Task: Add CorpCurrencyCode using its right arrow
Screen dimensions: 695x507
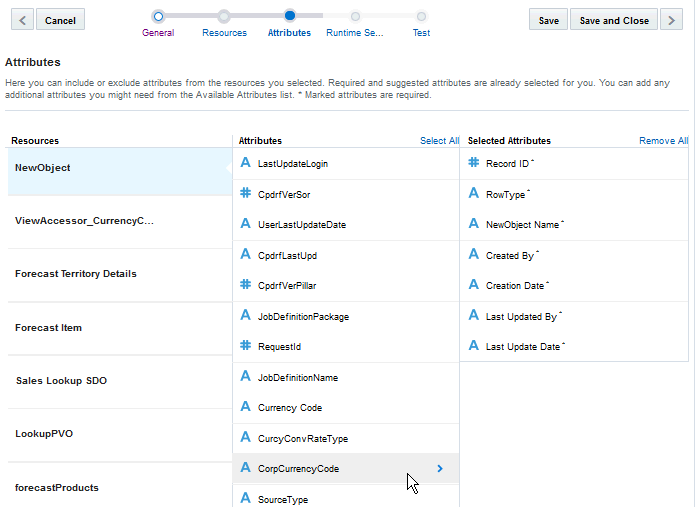Action: click(440, 468)
